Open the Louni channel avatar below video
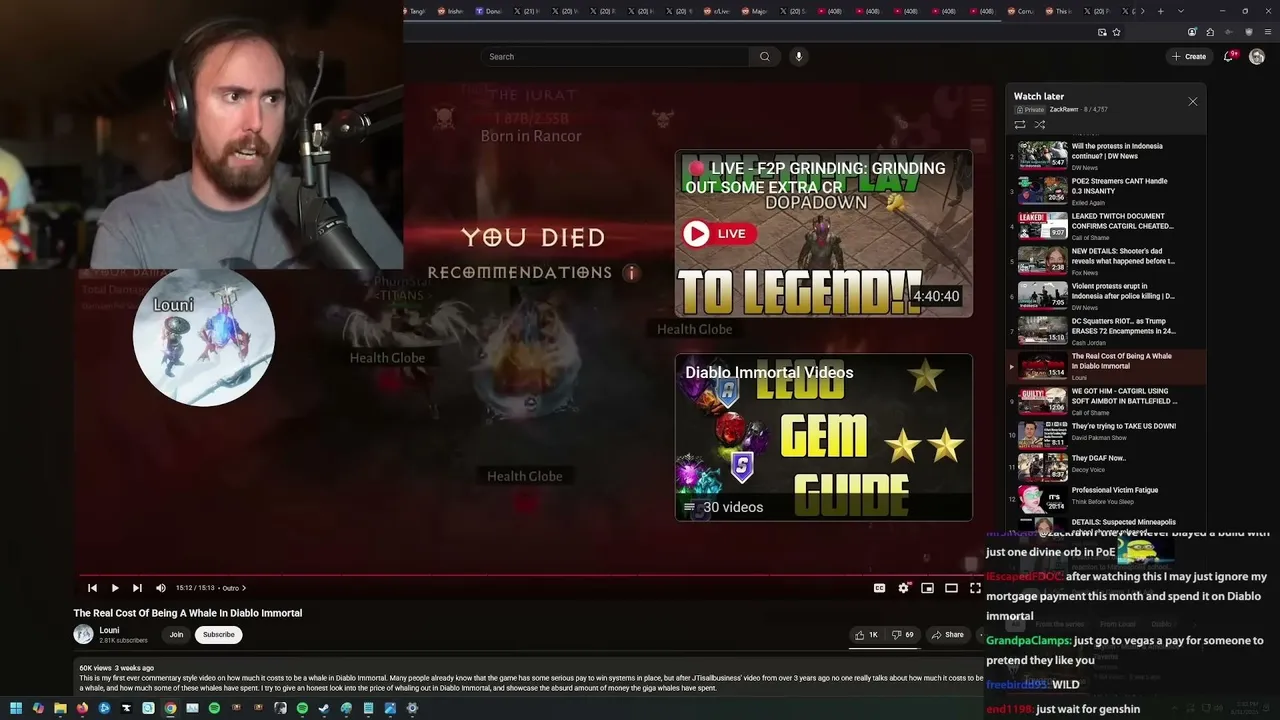This screenshot has height=720, width=1280. coord(83,634)
